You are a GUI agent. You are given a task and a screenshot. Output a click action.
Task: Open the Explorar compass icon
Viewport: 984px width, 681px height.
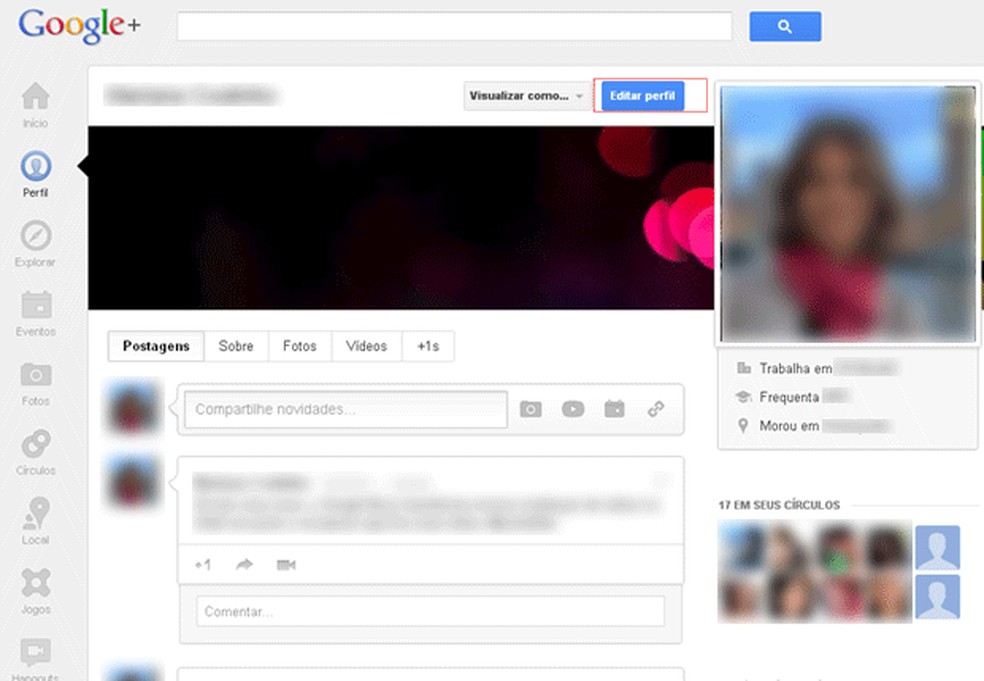36,236
